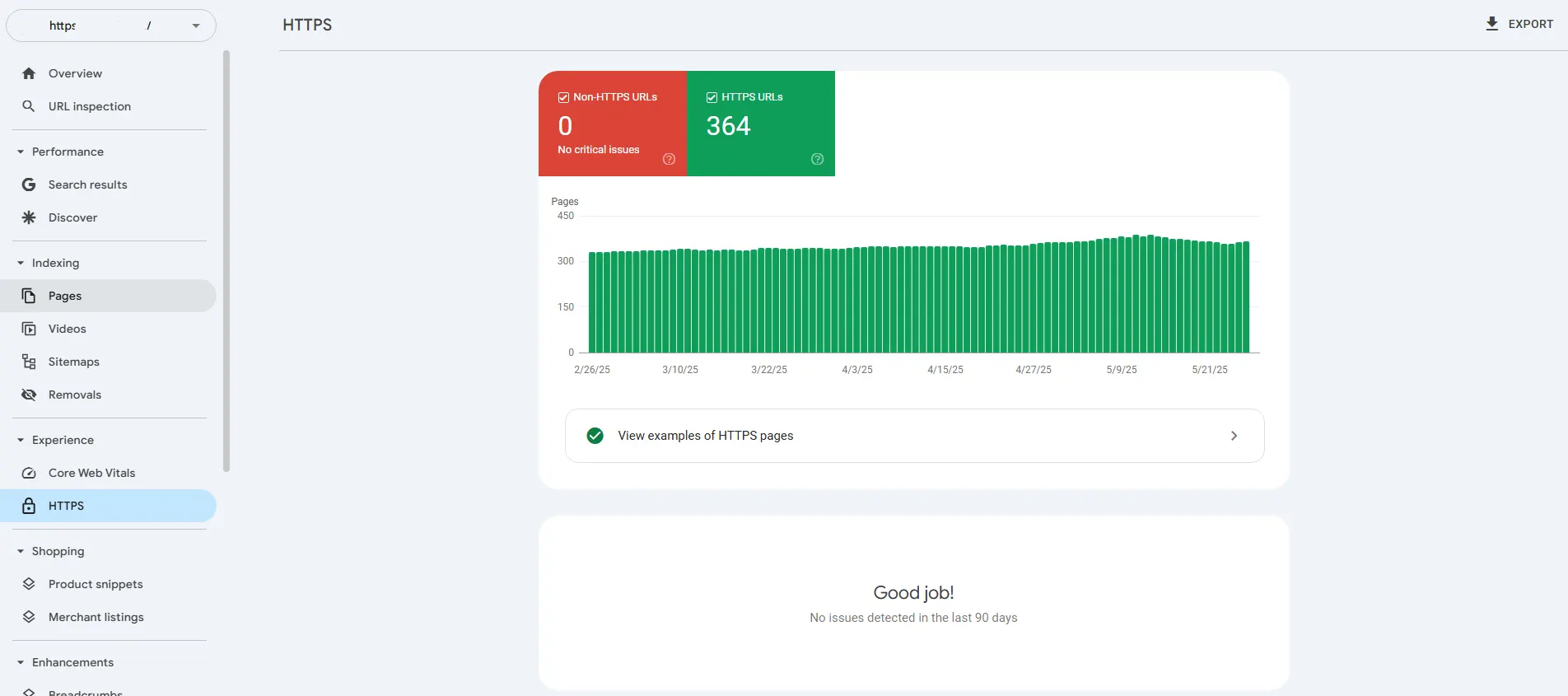The width and height of the screenshot is (1568, 696).
Task: Open Discover performance report
Action: 108,217
